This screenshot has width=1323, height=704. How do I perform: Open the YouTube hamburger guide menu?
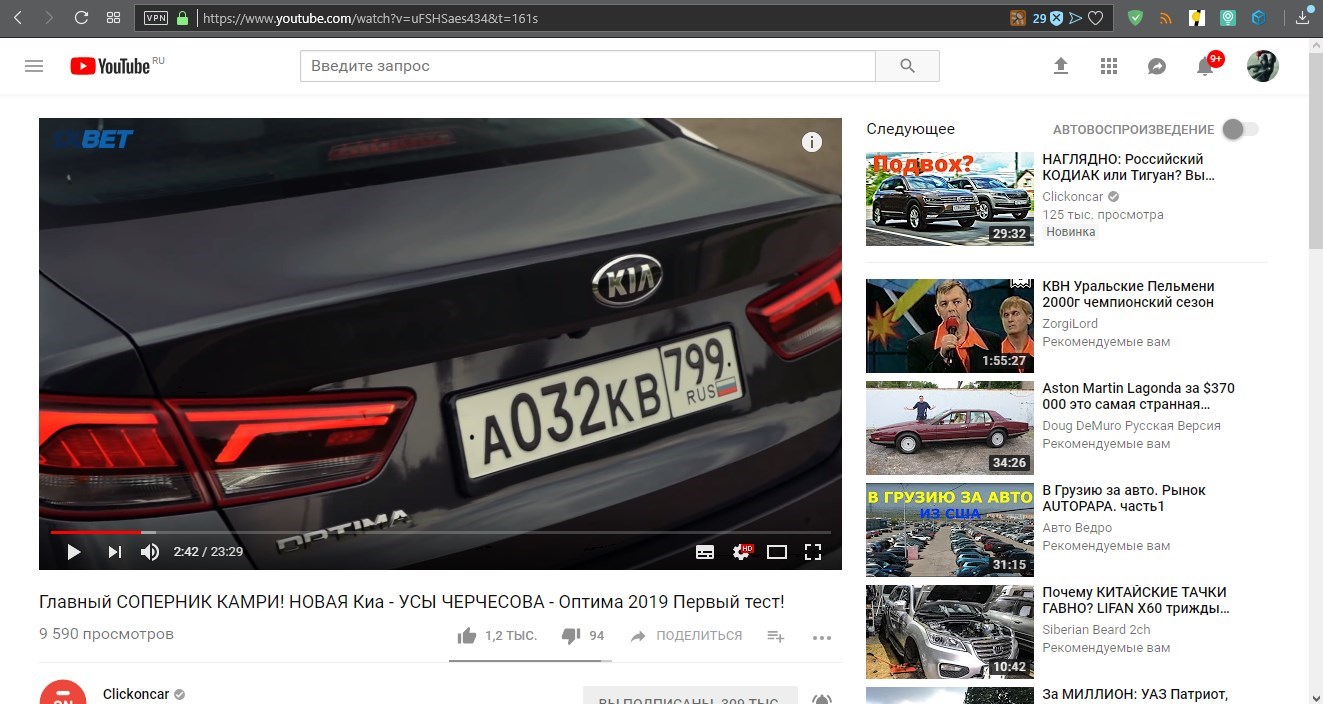click(34, 66)
